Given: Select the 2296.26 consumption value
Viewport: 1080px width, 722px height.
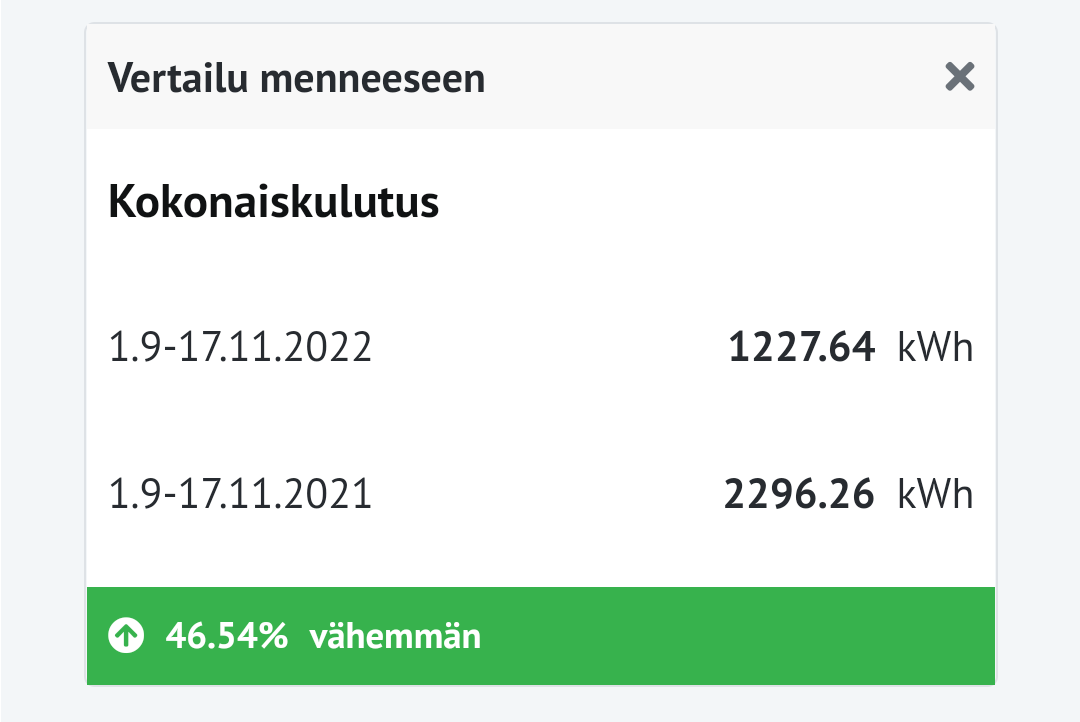Looking at the screenshot, I should coord(799,494).
